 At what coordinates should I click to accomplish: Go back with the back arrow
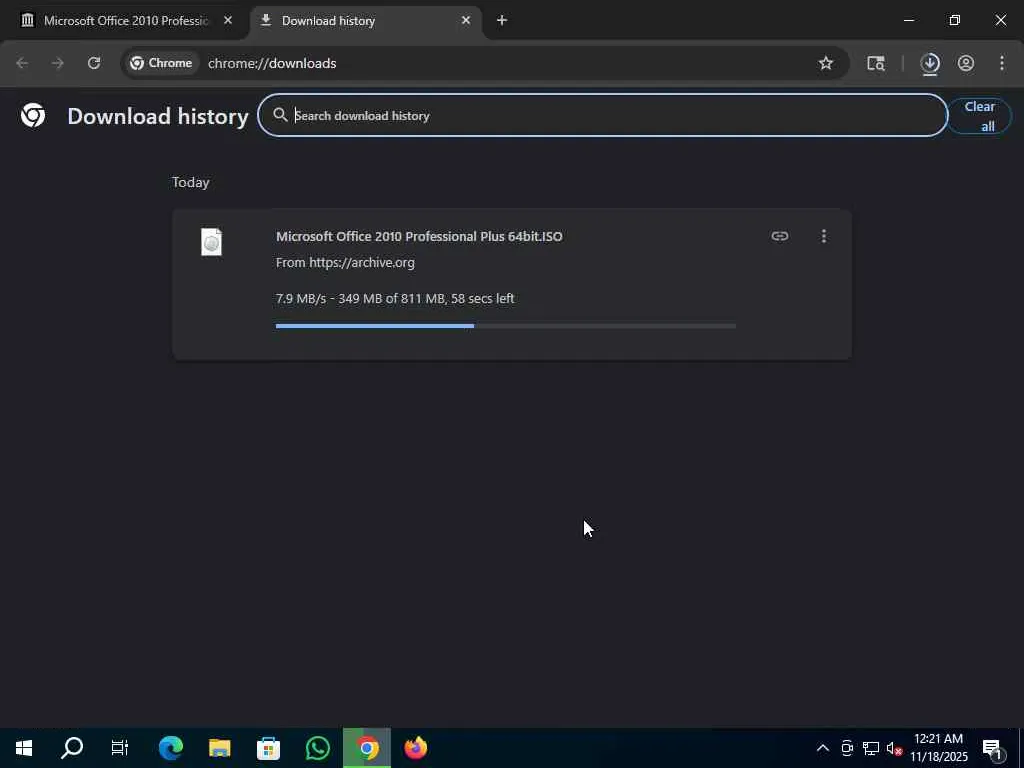22,63
